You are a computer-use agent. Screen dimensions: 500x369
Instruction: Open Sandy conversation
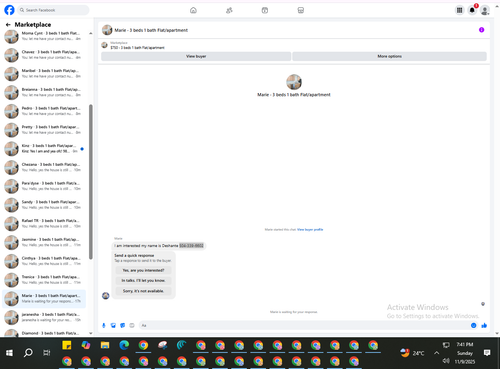point(44,205)
